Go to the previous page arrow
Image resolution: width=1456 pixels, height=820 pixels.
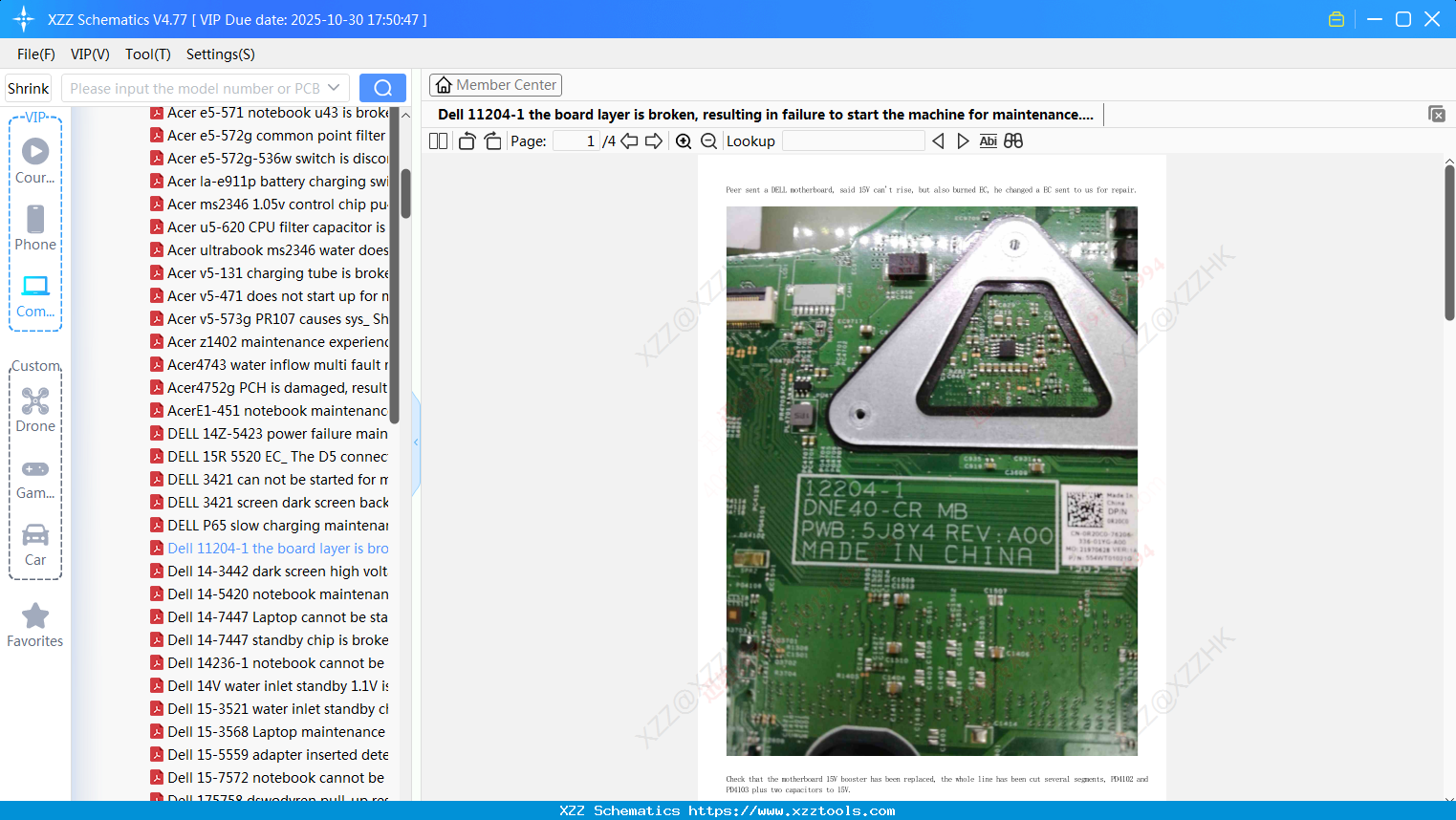[629, 141]
